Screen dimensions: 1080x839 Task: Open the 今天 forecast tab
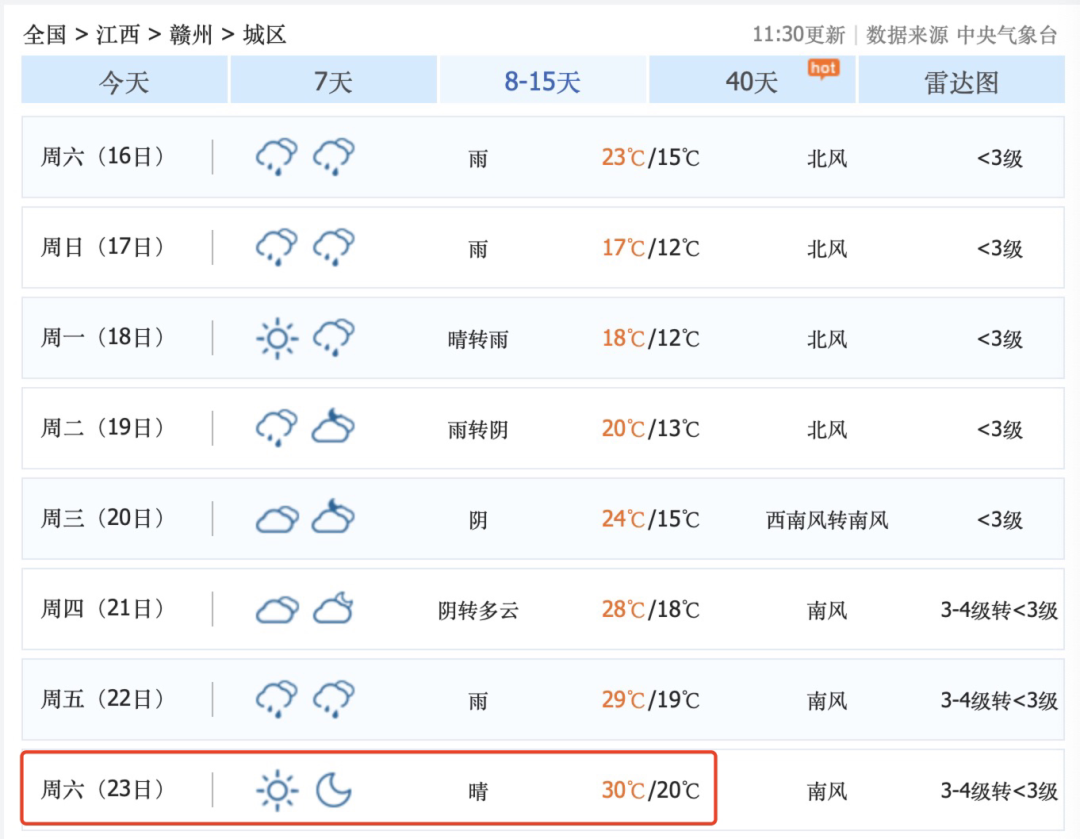[x=124, y=80]
